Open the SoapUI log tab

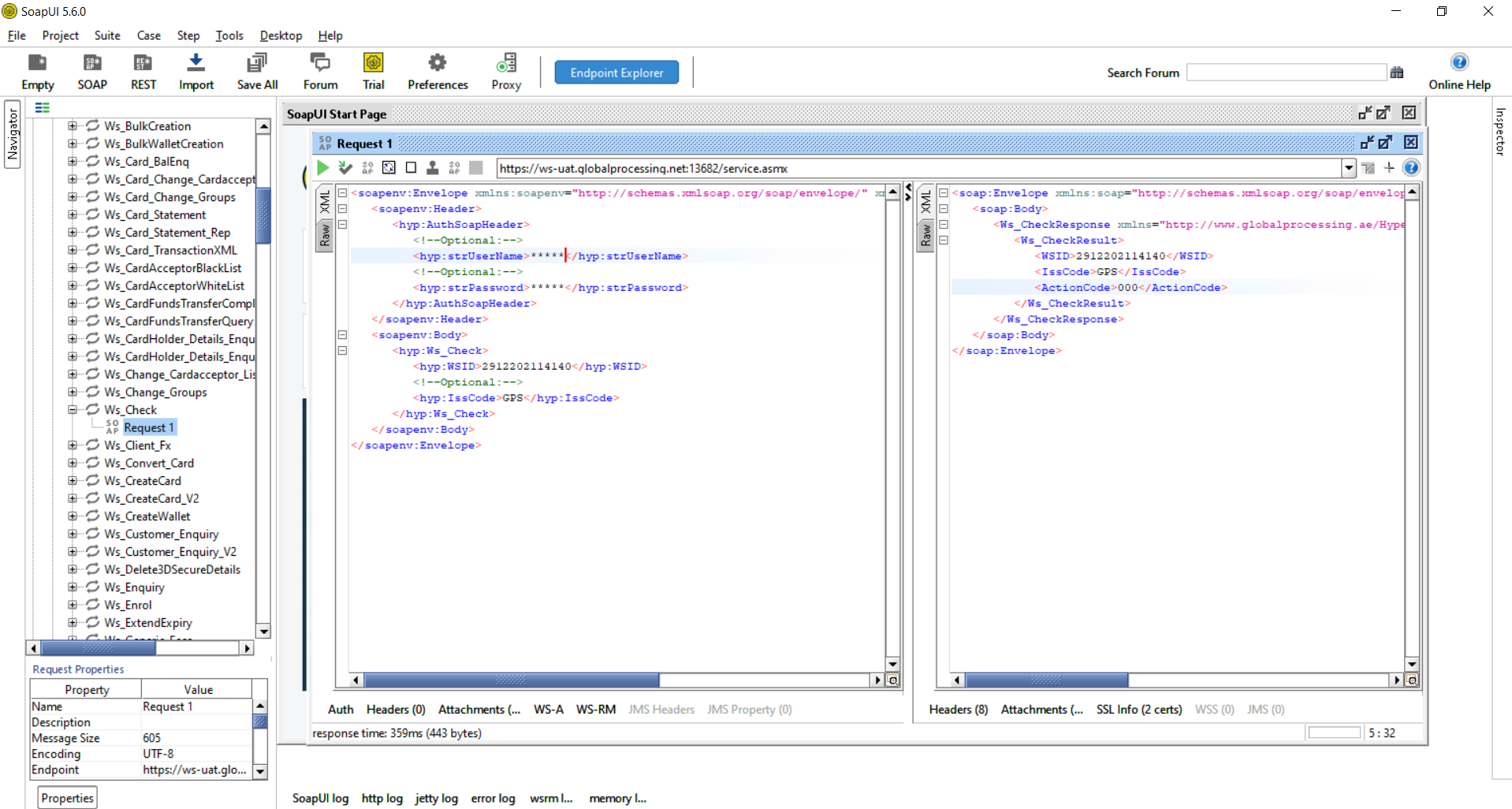pyautogui.click(x=320, y=798)
